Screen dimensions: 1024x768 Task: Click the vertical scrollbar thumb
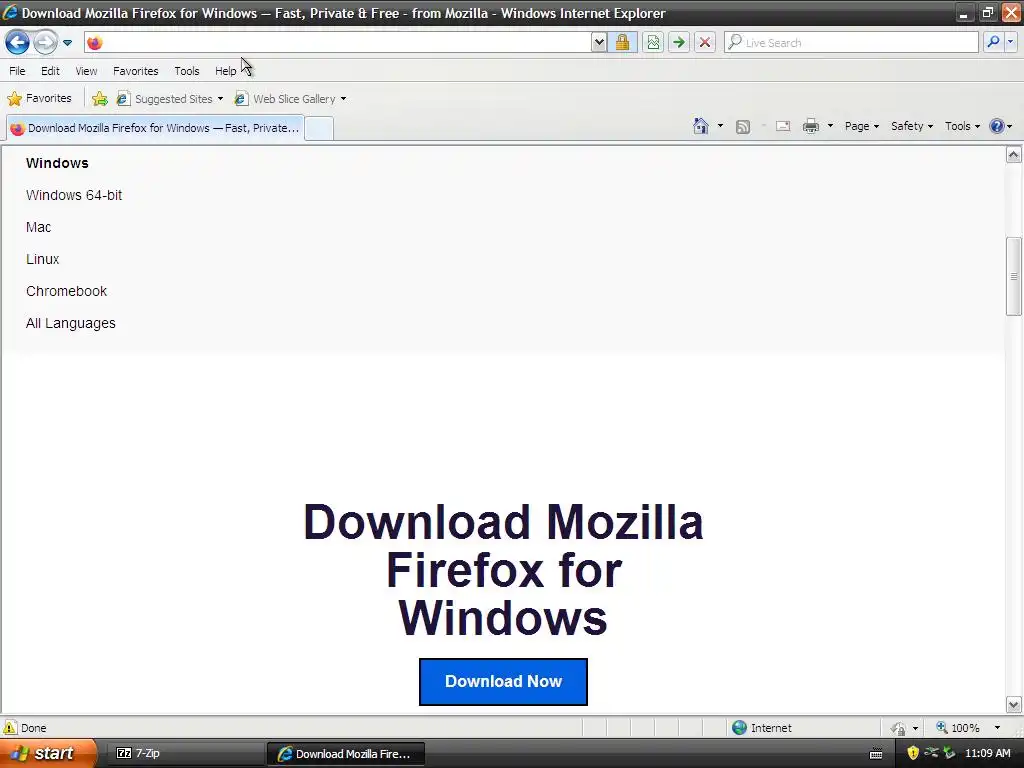(1014, 276)
